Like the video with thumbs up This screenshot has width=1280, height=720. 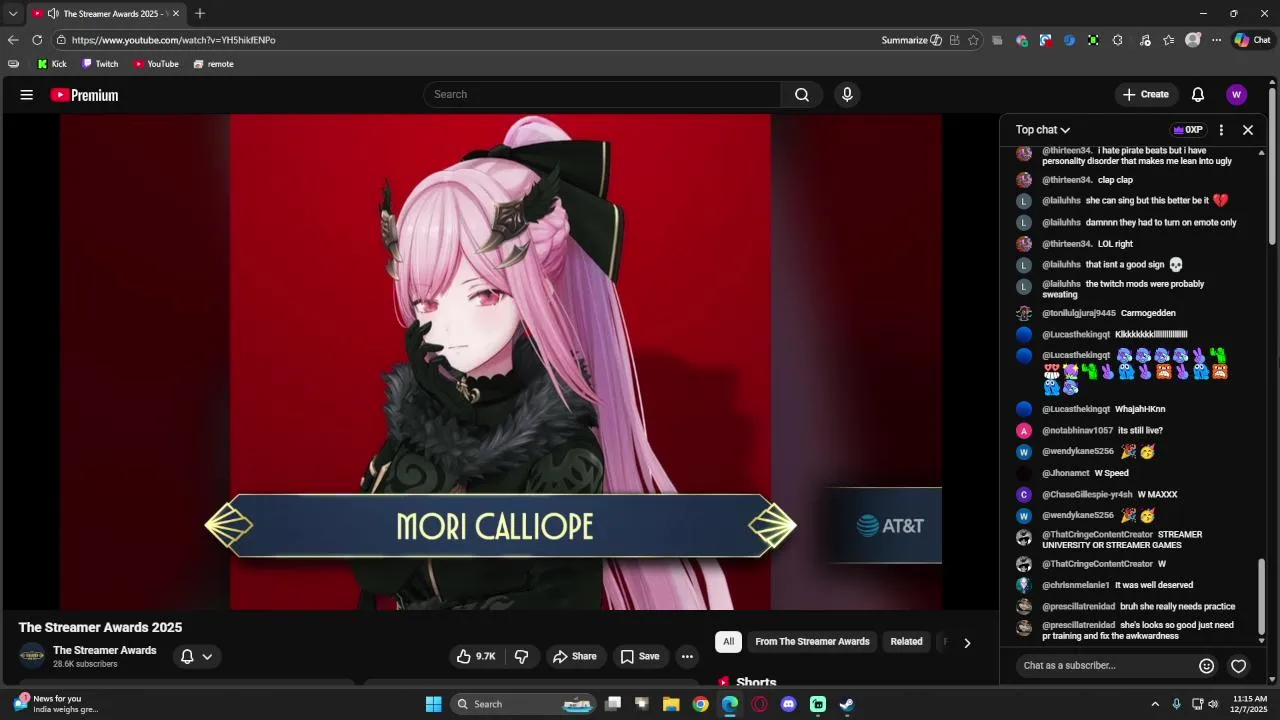point(476,656)
